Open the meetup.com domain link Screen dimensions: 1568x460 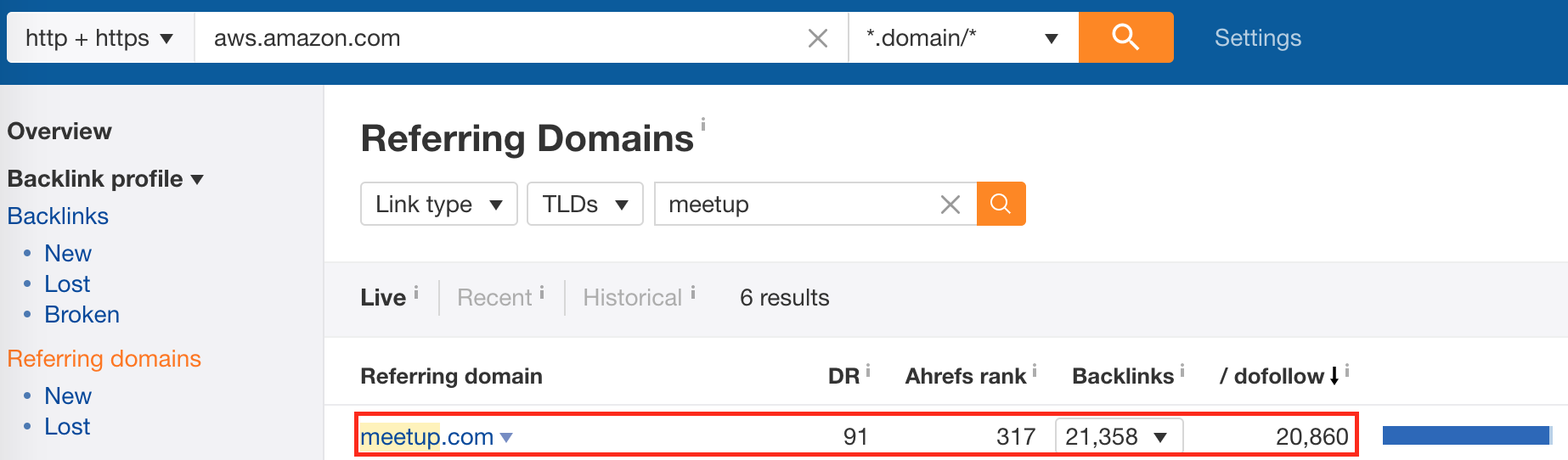click(x=426, y=437)
